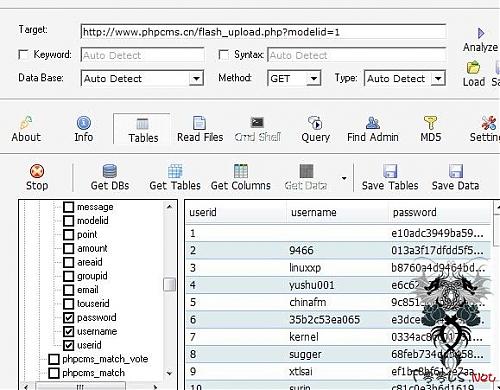
Task: Click the Get Data icon
Action: click(x=306, y=171)
